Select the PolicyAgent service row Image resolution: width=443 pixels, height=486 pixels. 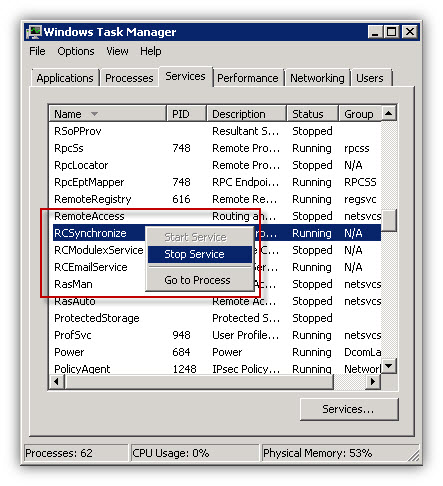click(215, 368)
